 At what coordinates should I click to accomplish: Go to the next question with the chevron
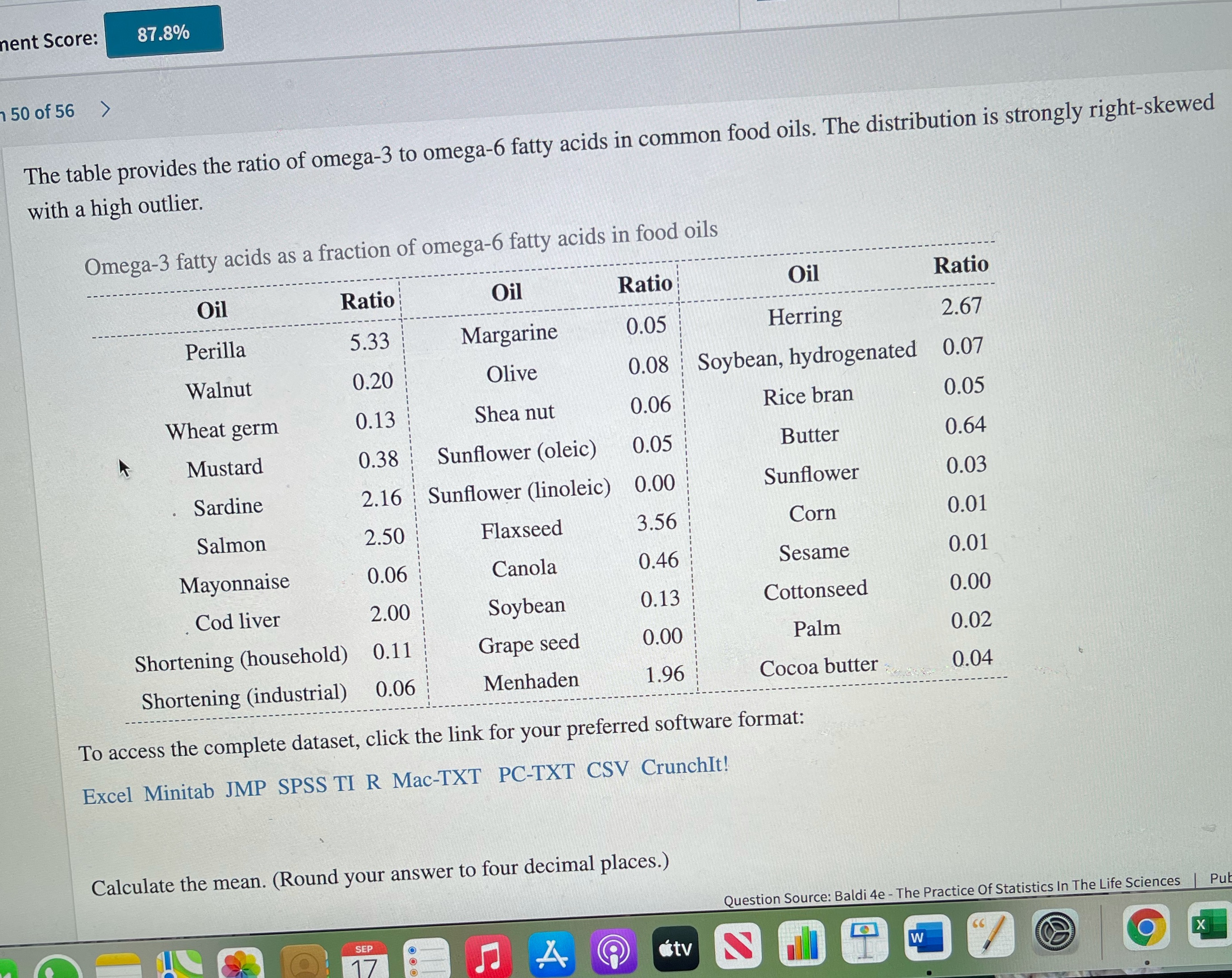[x=105, y=109]
